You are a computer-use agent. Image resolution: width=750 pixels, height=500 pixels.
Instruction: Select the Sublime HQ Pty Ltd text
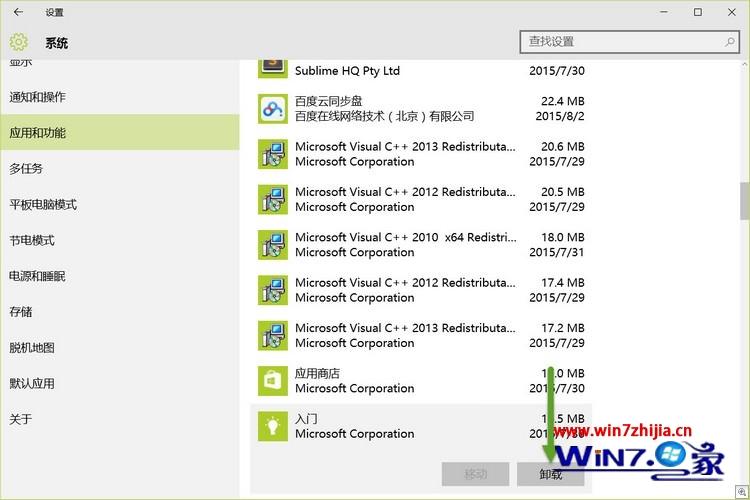click(x=347, y=71)
